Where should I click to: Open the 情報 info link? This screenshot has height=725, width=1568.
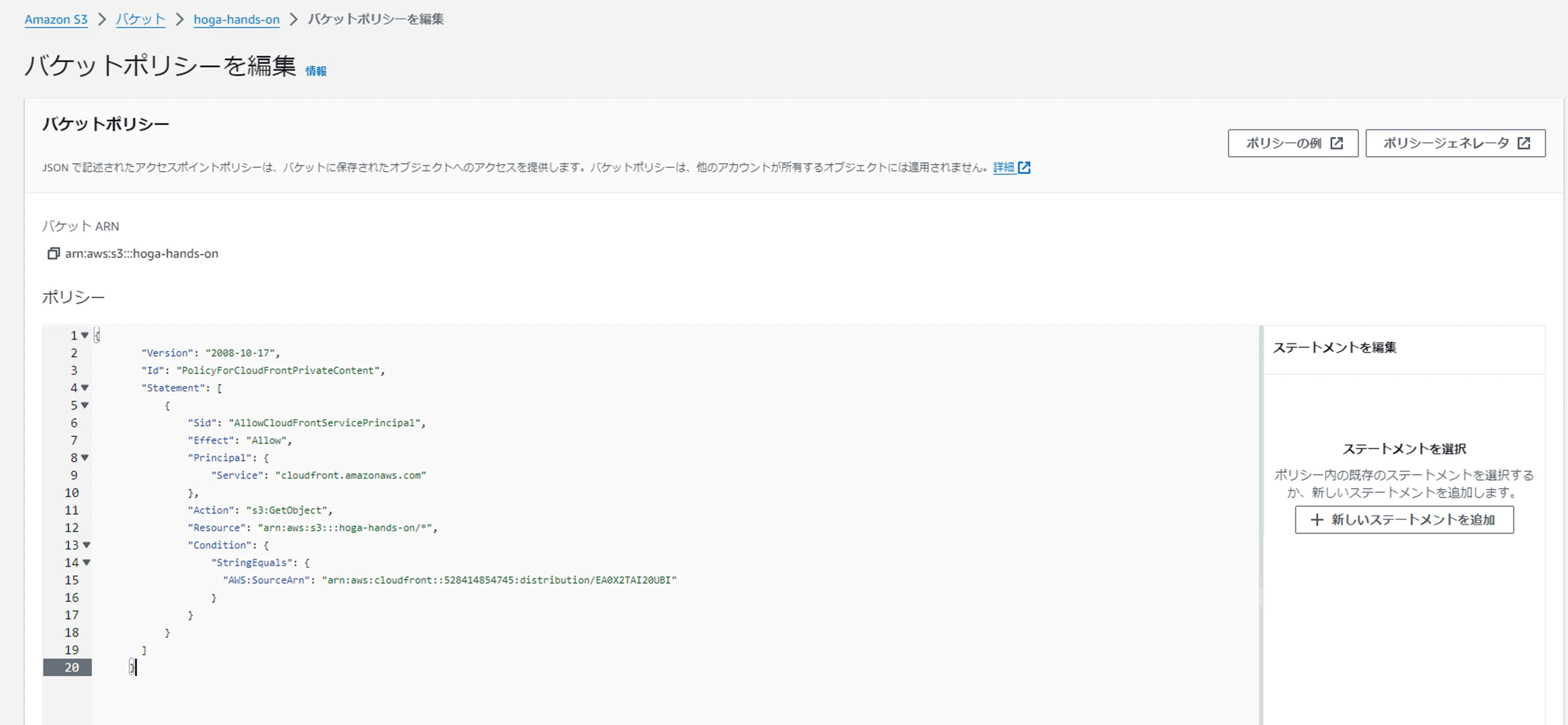pyautogui.click(x=316, y=71)
